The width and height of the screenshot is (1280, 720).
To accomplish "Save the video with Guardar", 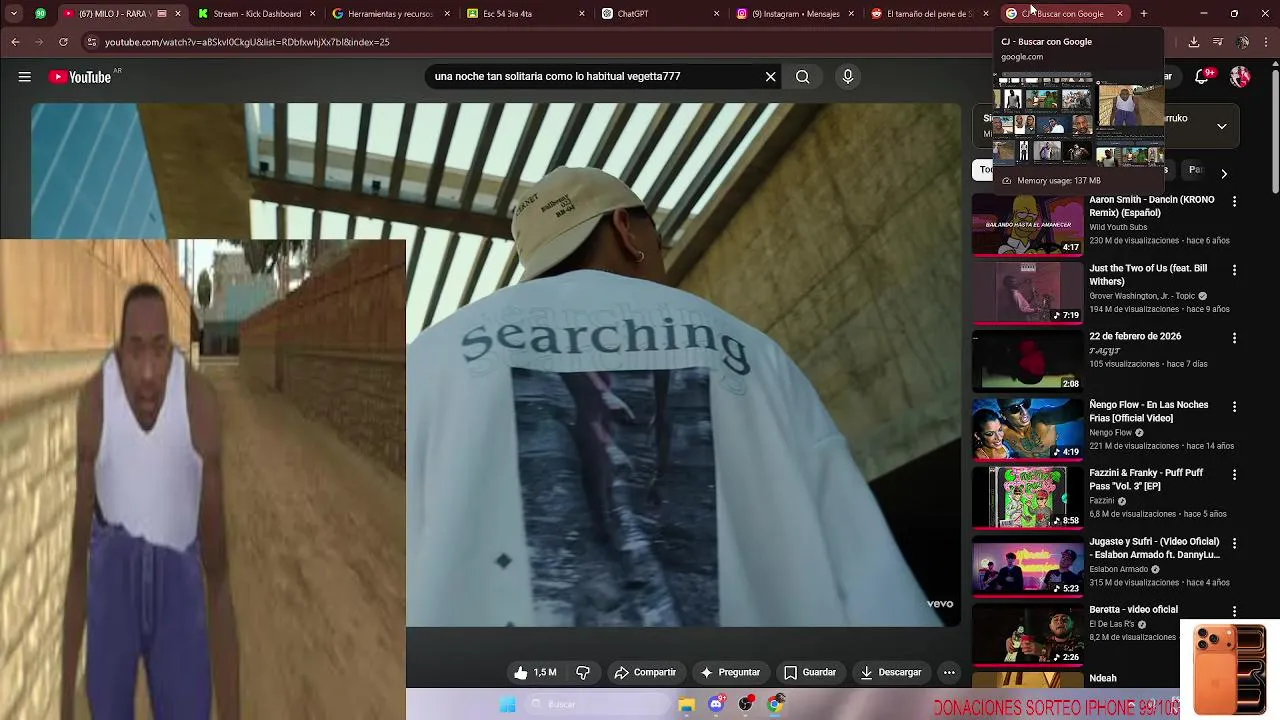I will point(810,672).
